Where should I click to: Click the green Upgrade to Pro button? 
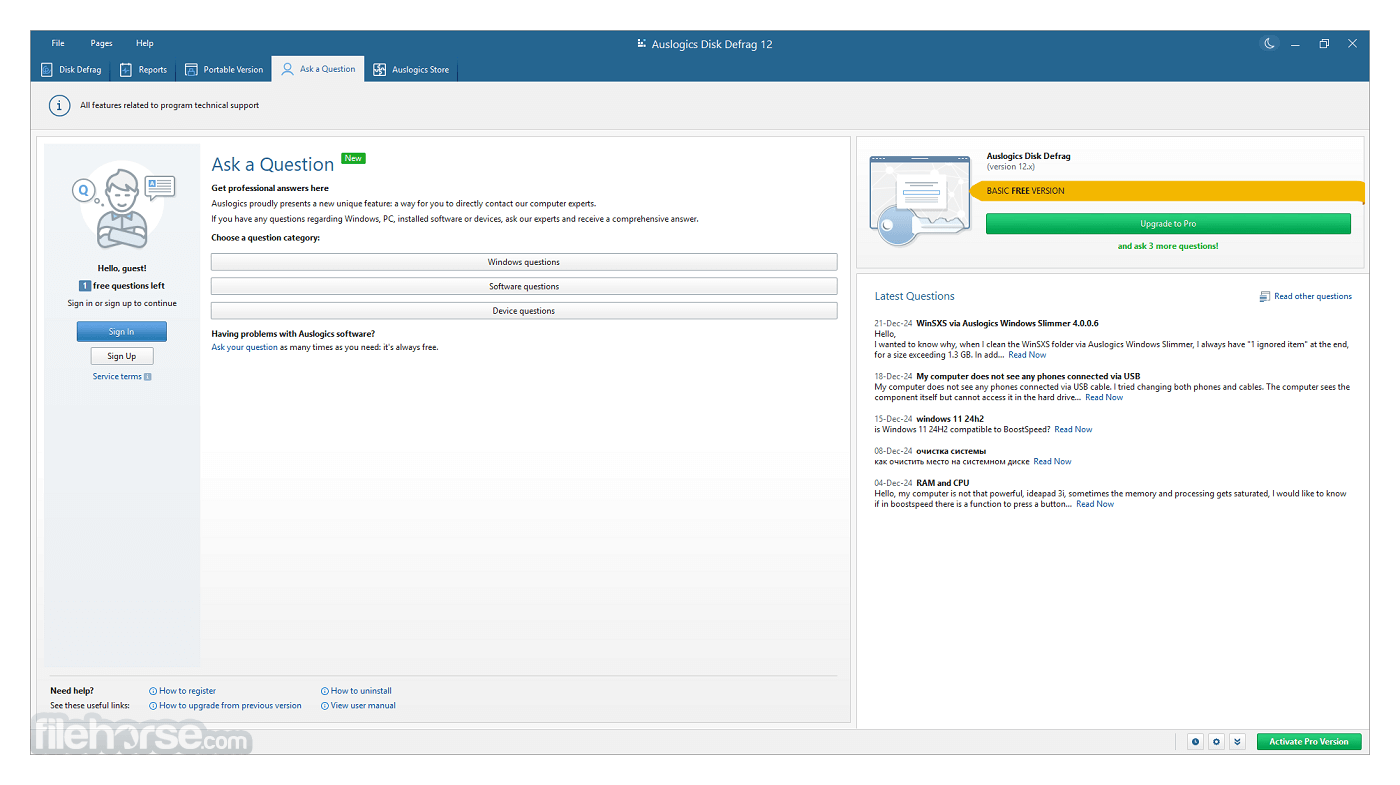point(1168,224)
